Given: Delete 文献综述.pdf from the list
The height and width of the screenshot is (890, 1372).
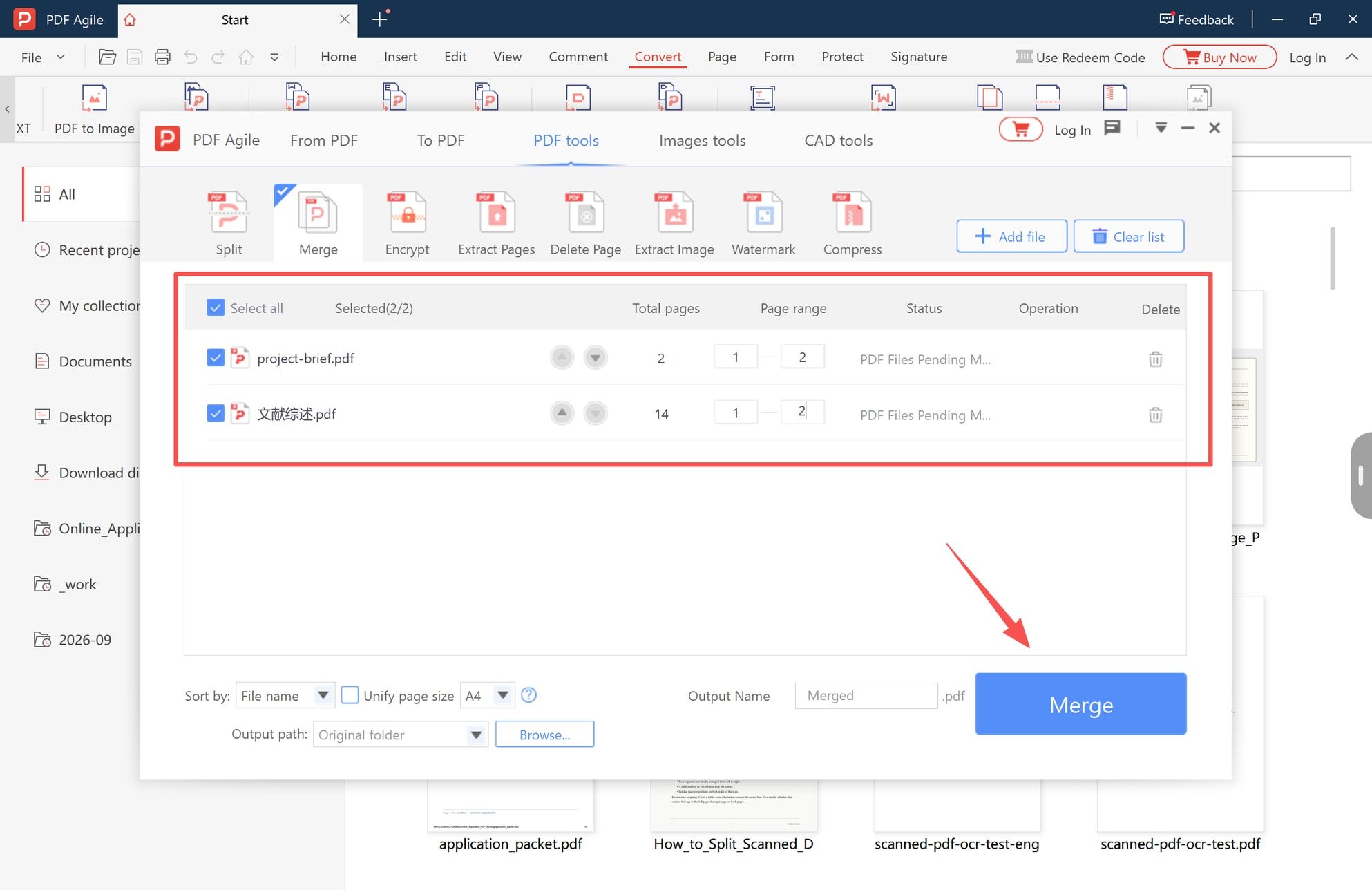Looking at the screenshot, I should pos(1155,415).
